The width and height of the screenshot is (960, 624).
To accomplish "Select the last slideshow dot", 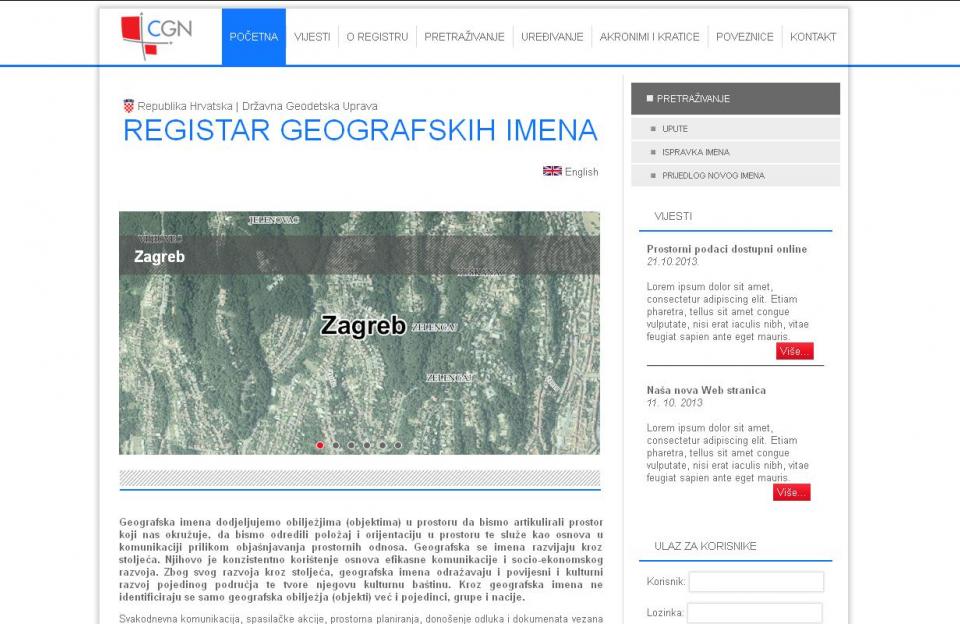I will 398,445.
